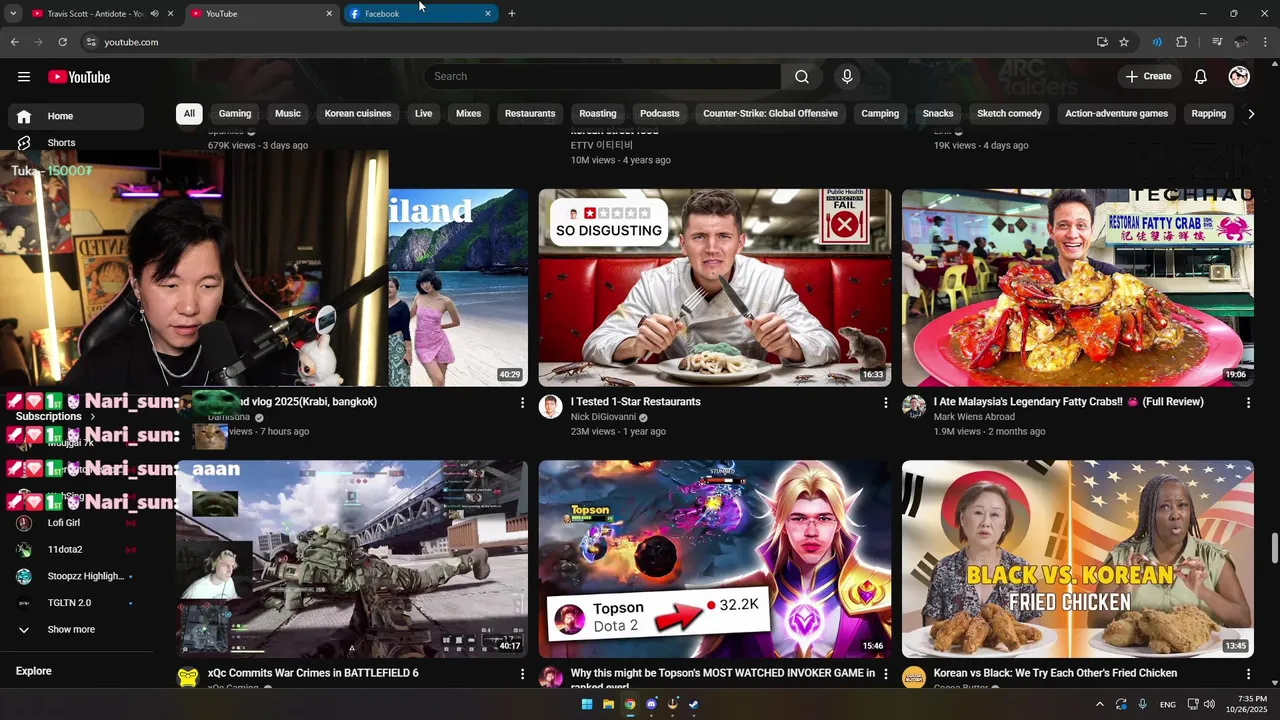1280x720 pixels.
Task: Select the Podcasts filter chip
Action: [660, 114]
